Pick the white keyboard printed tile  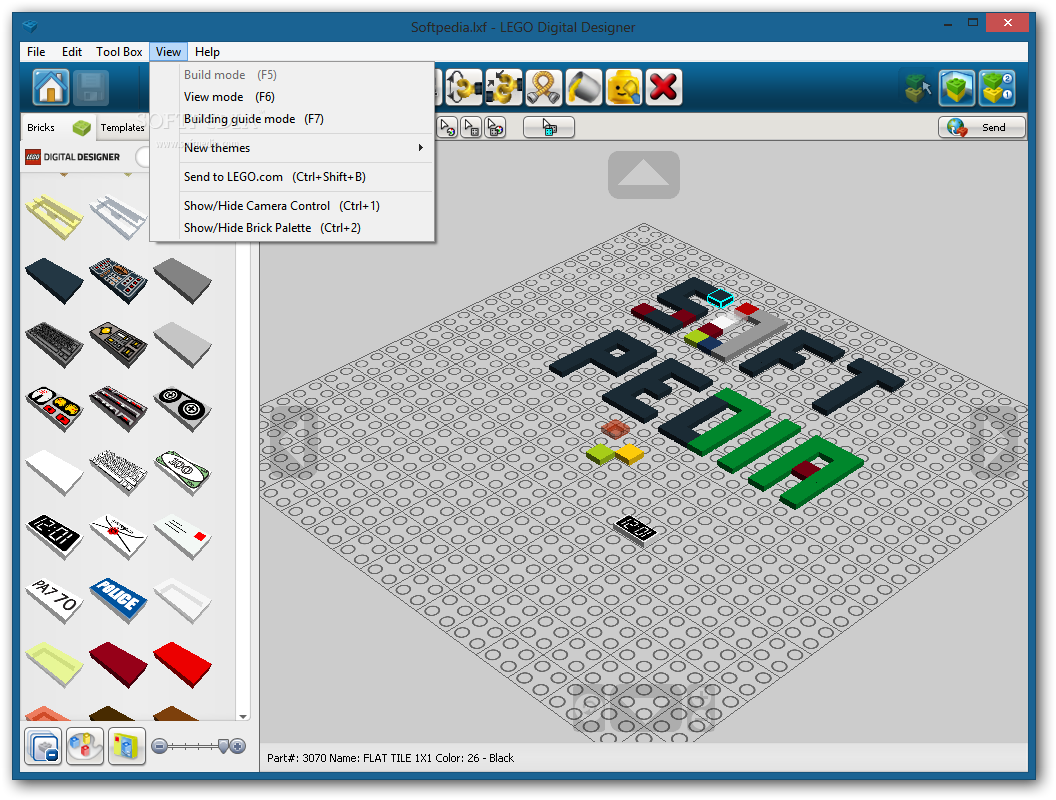coord(119,473)
